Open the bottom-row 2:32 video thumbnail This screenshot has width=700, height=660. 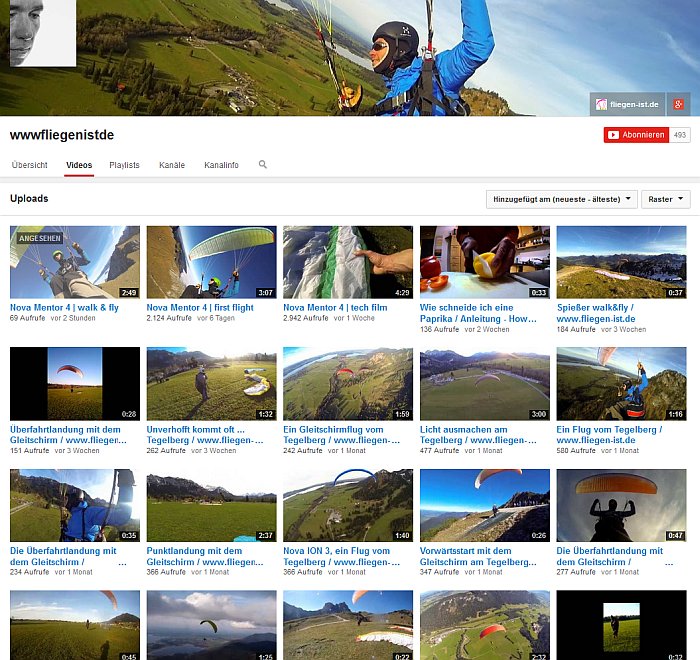[x=484, y=625]
